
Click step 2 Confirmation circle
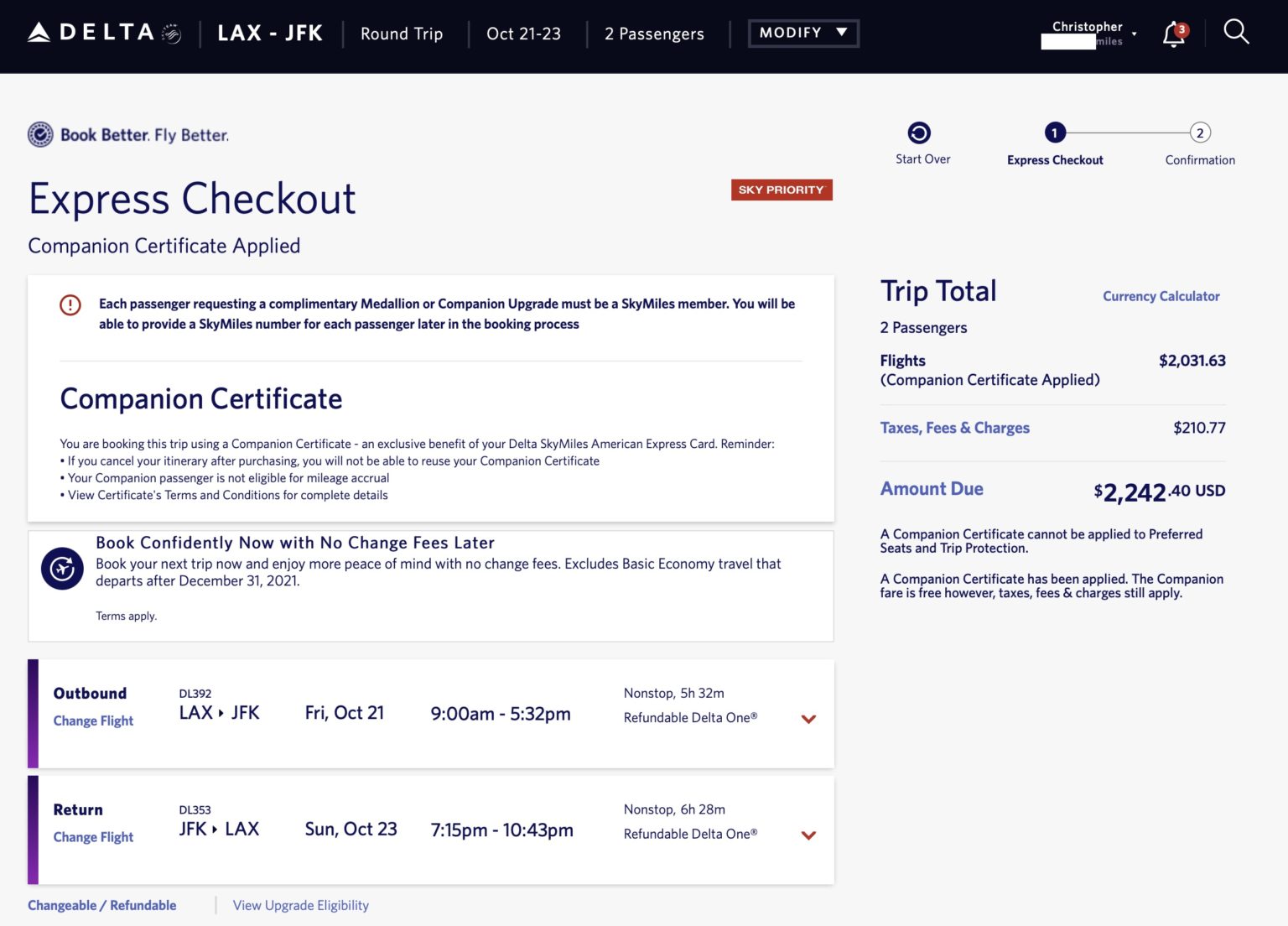coord(1199,133)
